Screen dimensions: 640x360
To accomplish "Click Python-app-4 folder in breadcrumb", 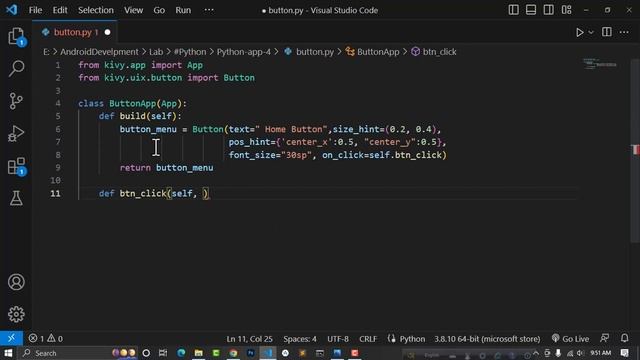I will click(244, 52).
